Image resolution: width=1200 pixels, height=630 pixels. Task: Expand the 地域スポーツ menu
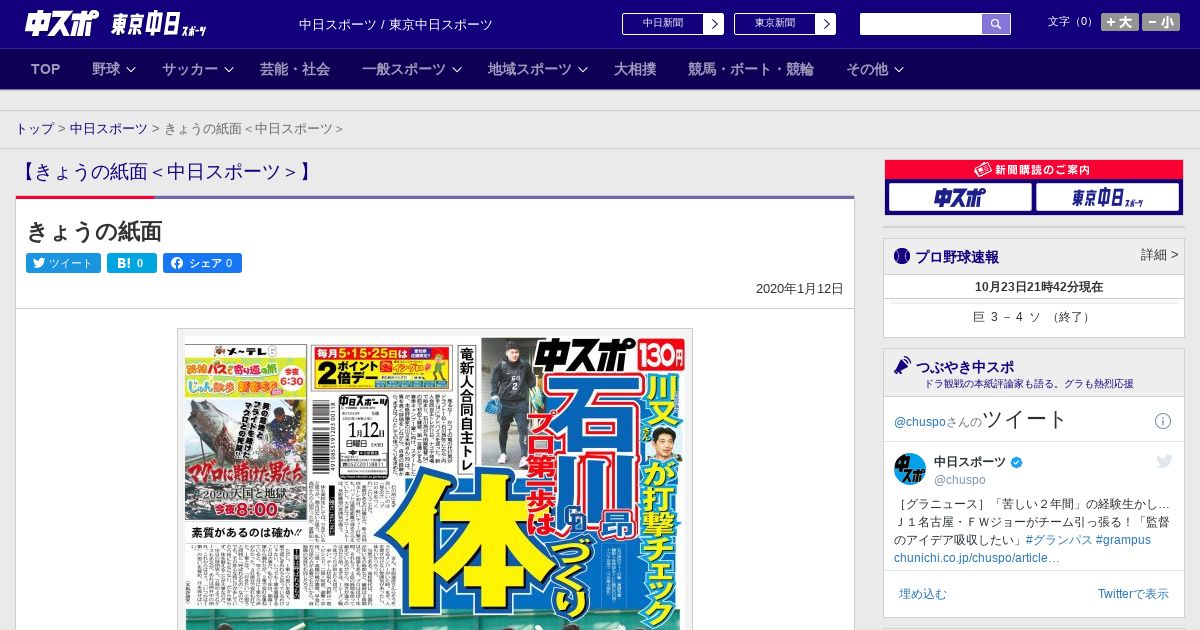pos(538,69)
